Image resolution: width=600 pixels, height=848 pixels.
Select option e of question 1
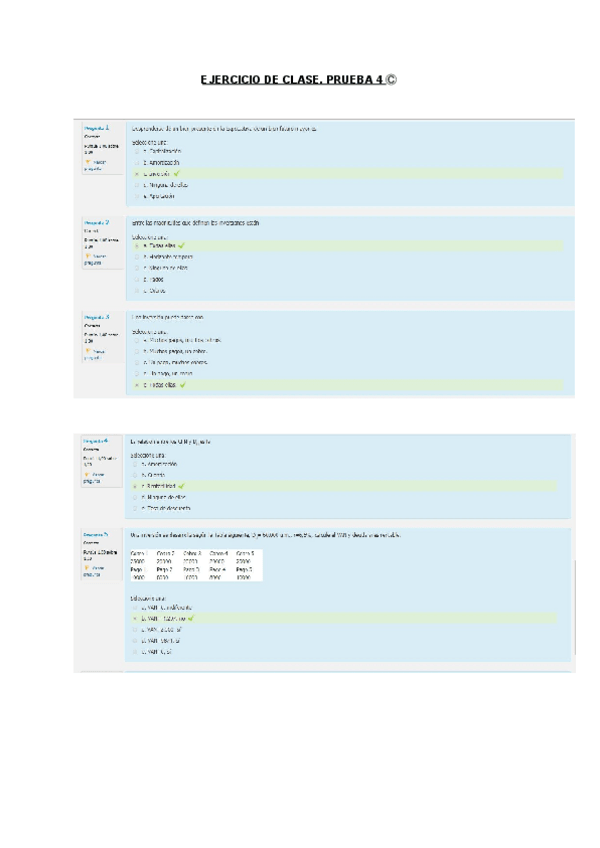137,196
